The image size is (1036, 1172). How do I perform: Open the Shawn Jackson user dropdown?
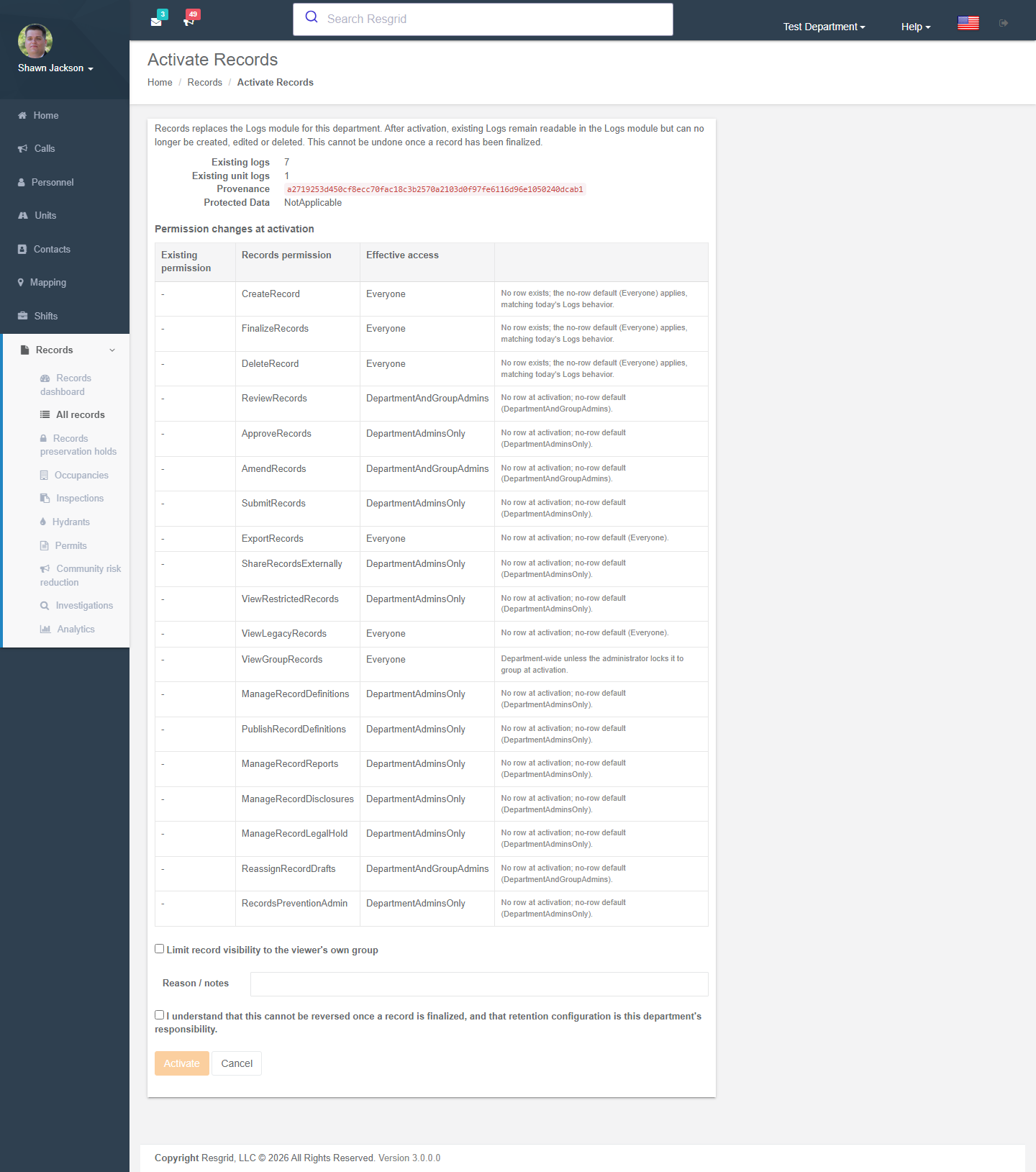pos(55,68)
